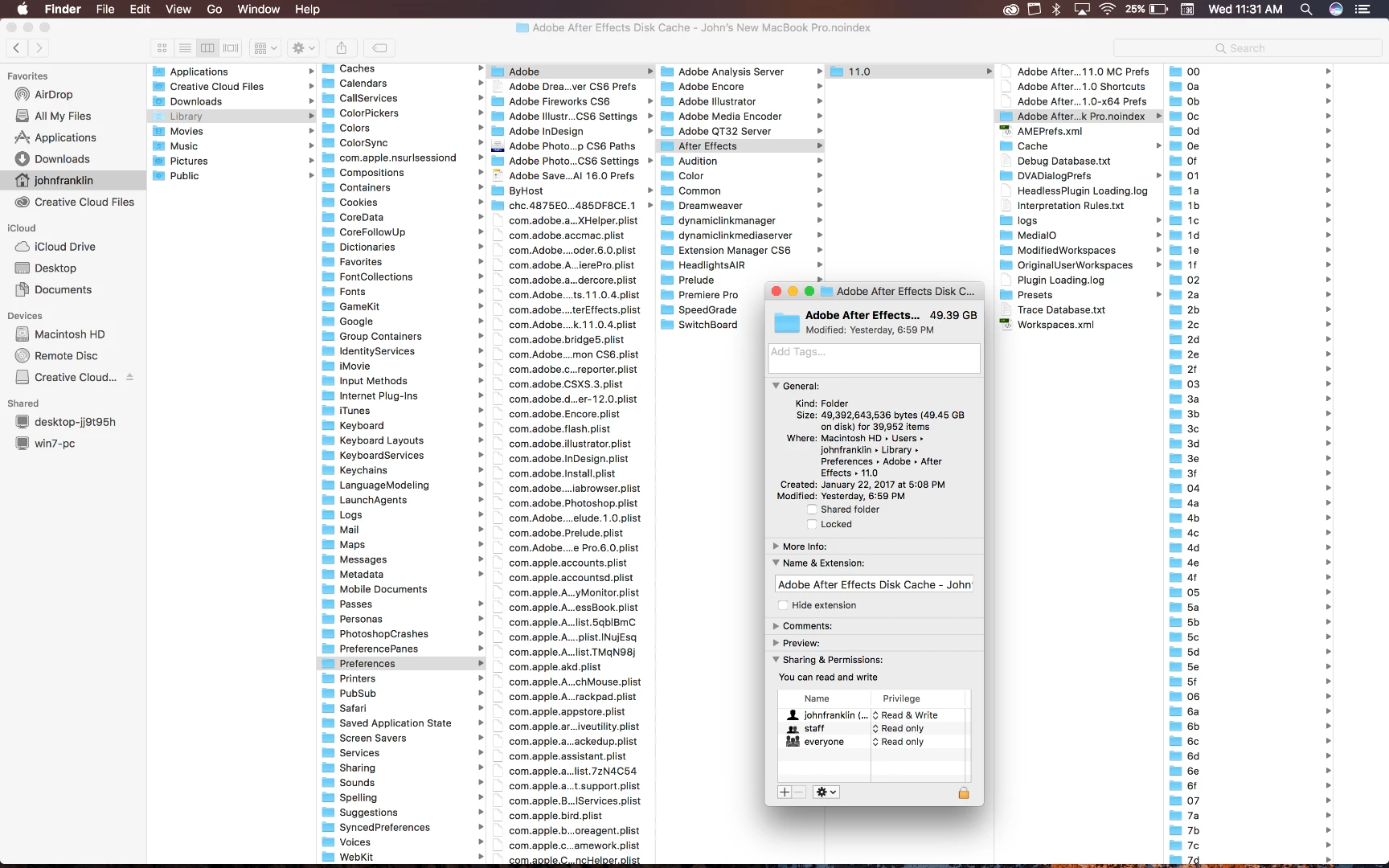
Task: Open AirDrop in the sidebar
Action: click(x=53, y=94)
